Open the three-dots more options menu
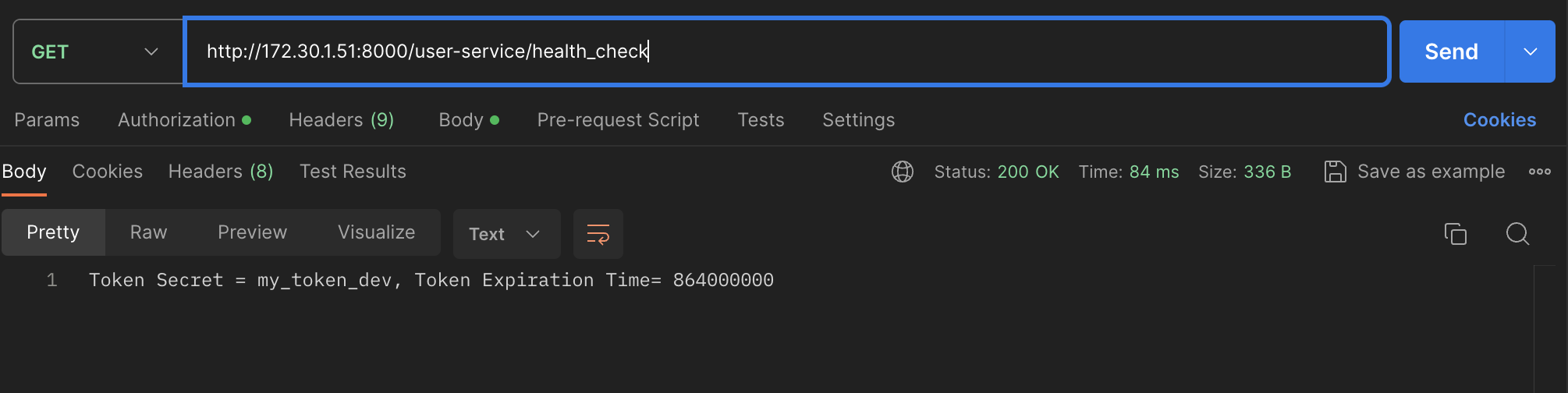Viewport: 1568px width, 393px height. point(1539,172)
